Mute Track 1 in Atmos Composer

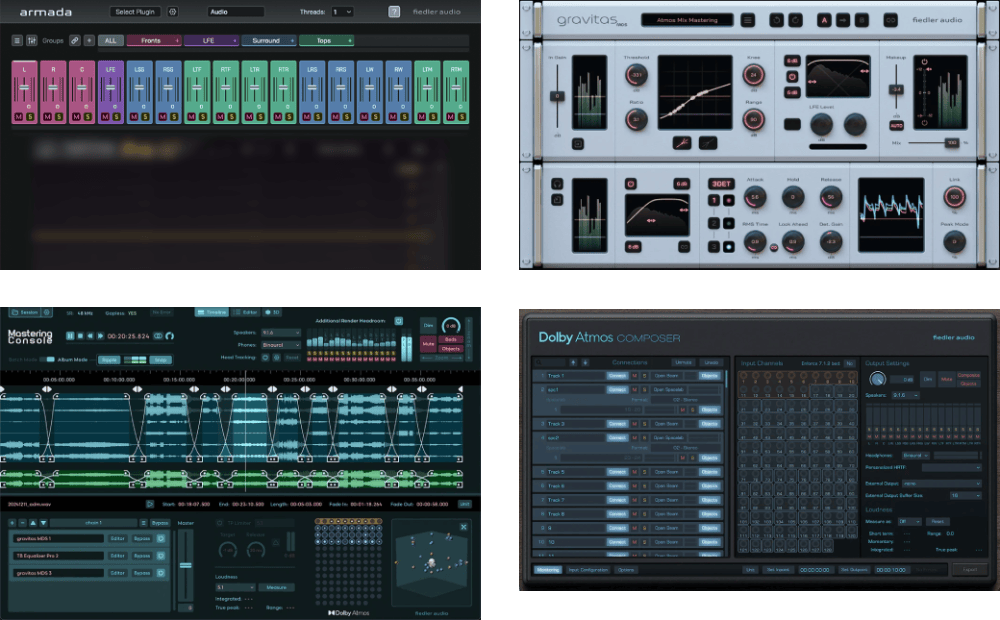pos(635,376)
